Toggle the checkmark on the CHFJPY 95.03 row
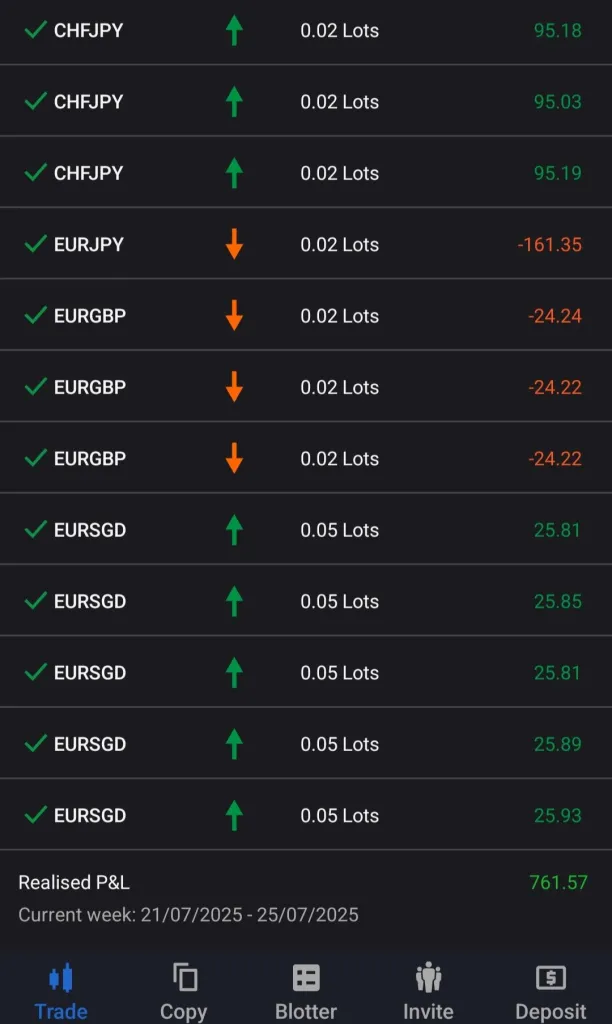 36,102
